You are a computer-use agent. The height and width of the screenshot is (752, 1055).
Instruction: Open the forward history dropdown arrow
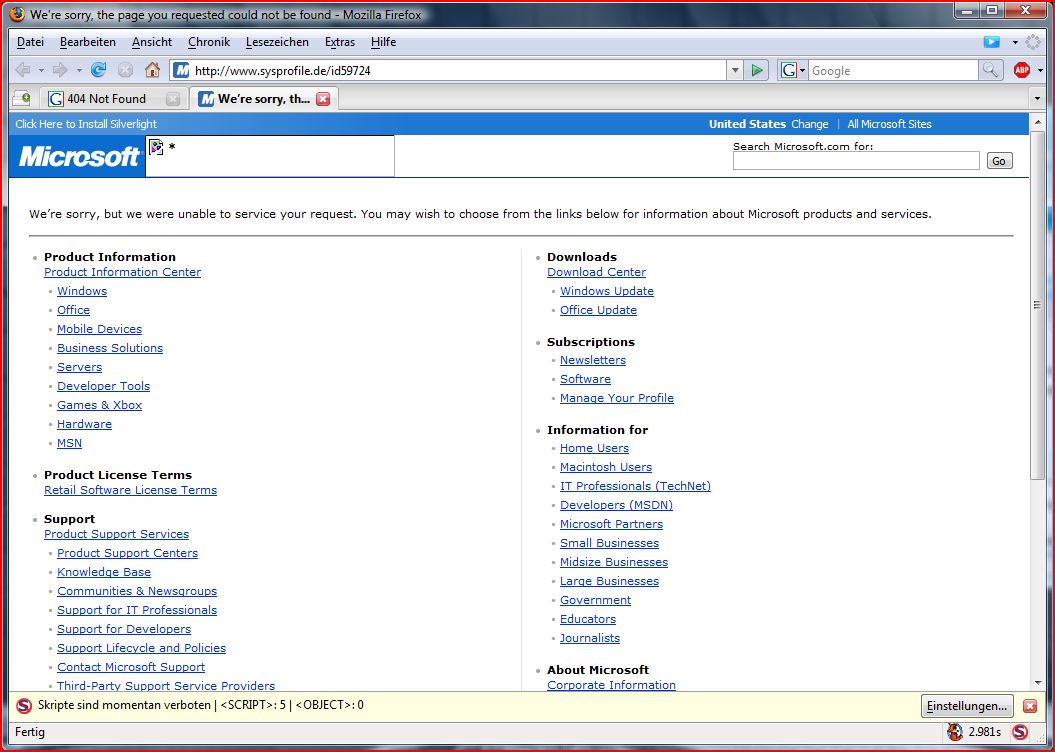[x=79, y=70]
